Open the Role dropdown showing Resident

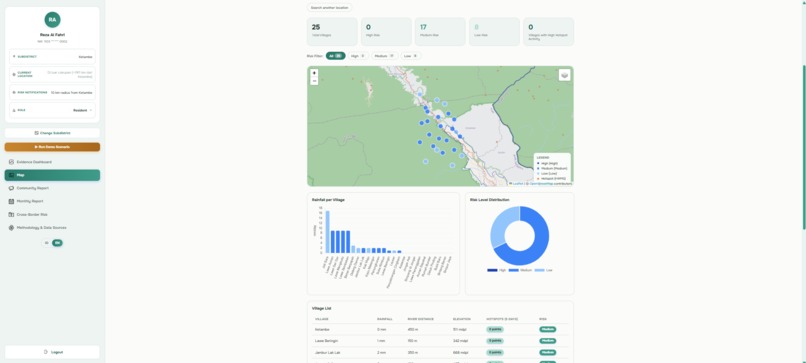(83, 110)
